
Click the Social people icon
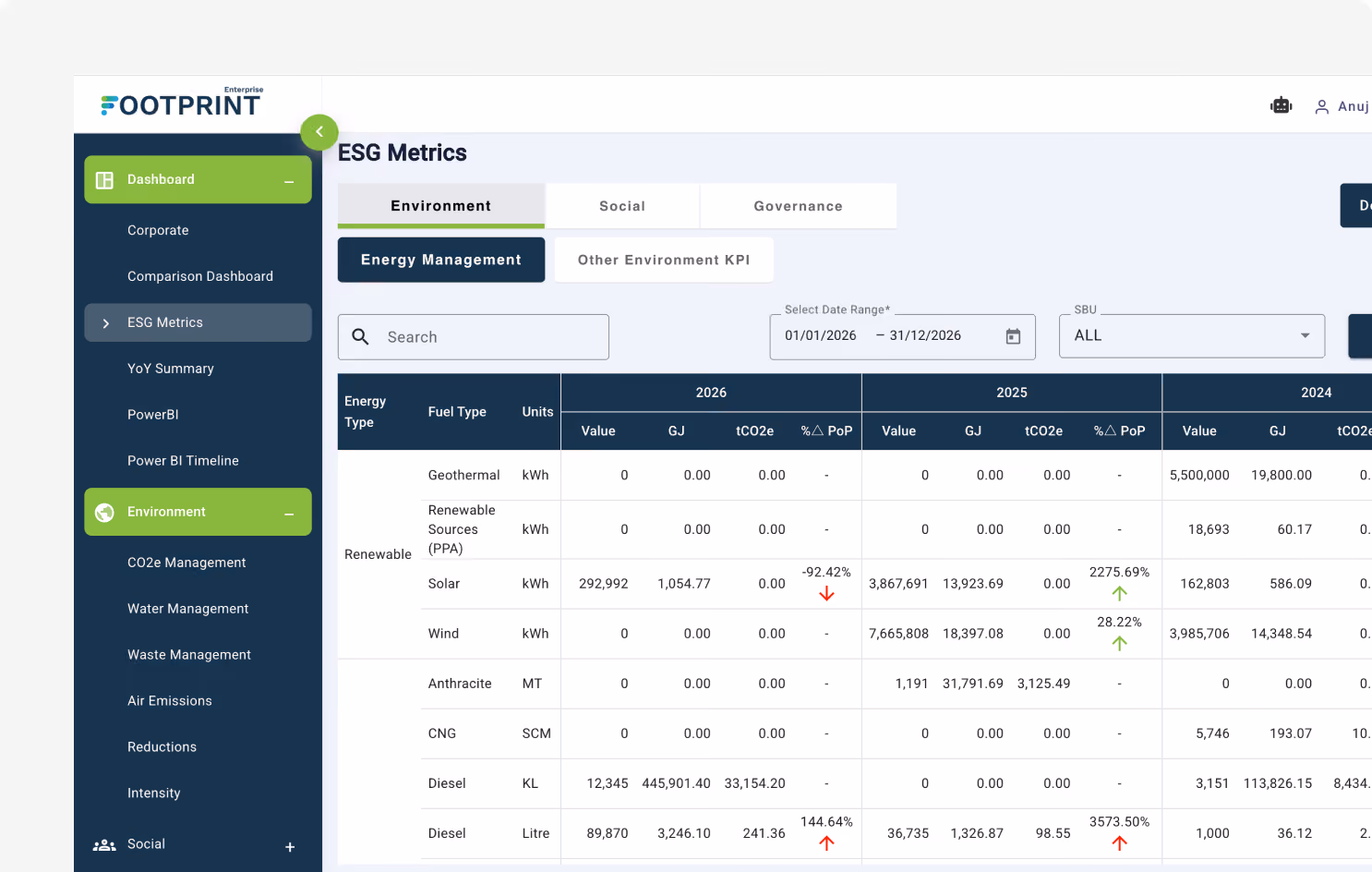pyautogui.click(x=104, y=844)
